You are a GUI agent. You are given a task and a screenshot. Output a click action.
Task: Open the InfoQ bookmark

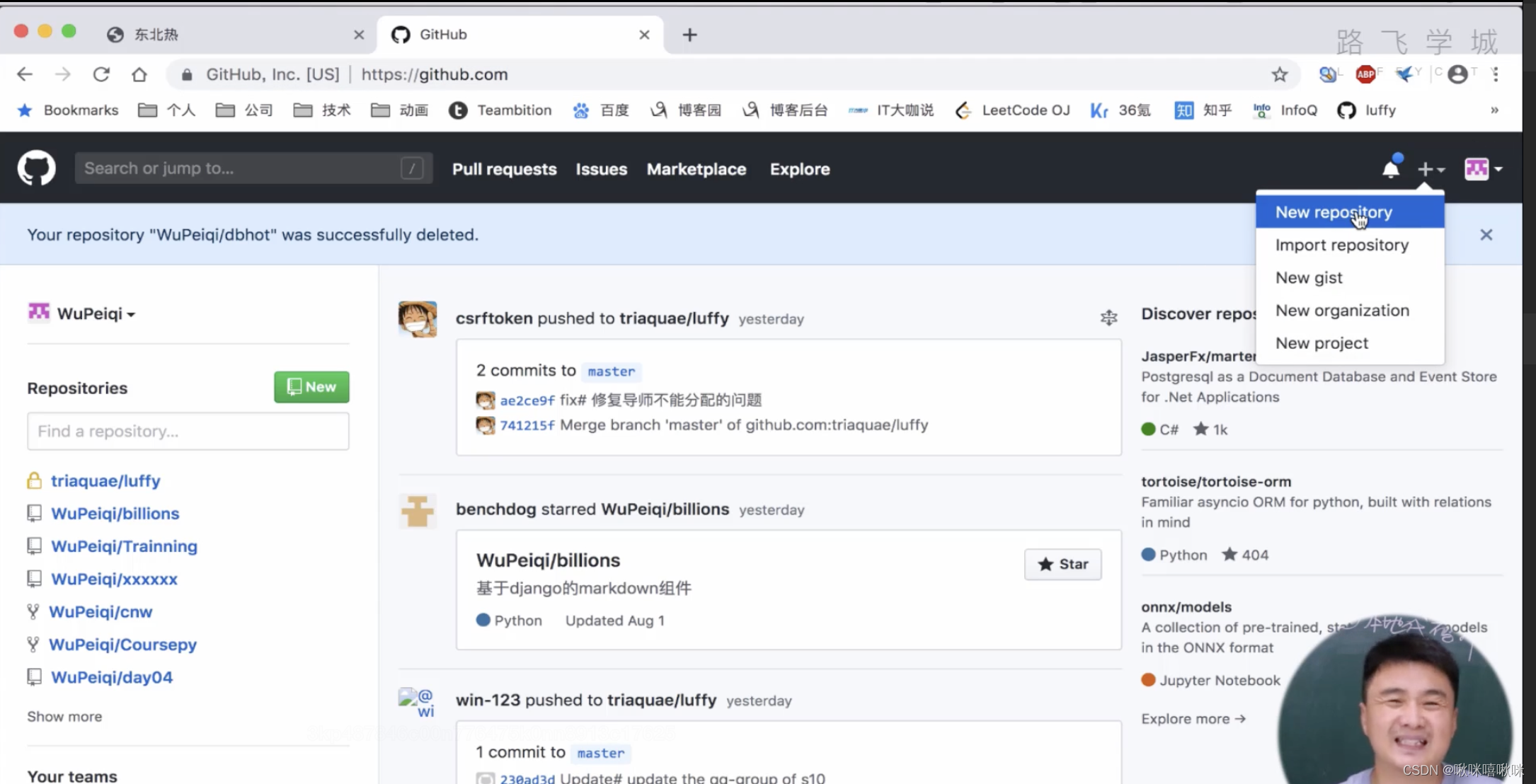point(1285,110)
